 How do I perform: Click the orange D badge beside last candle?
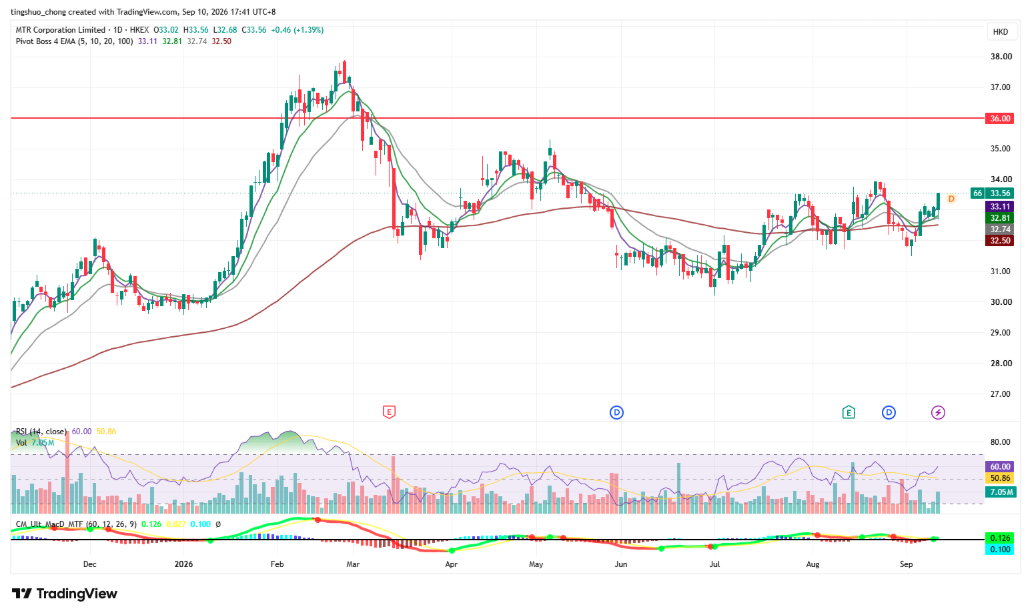pos(951,198)
